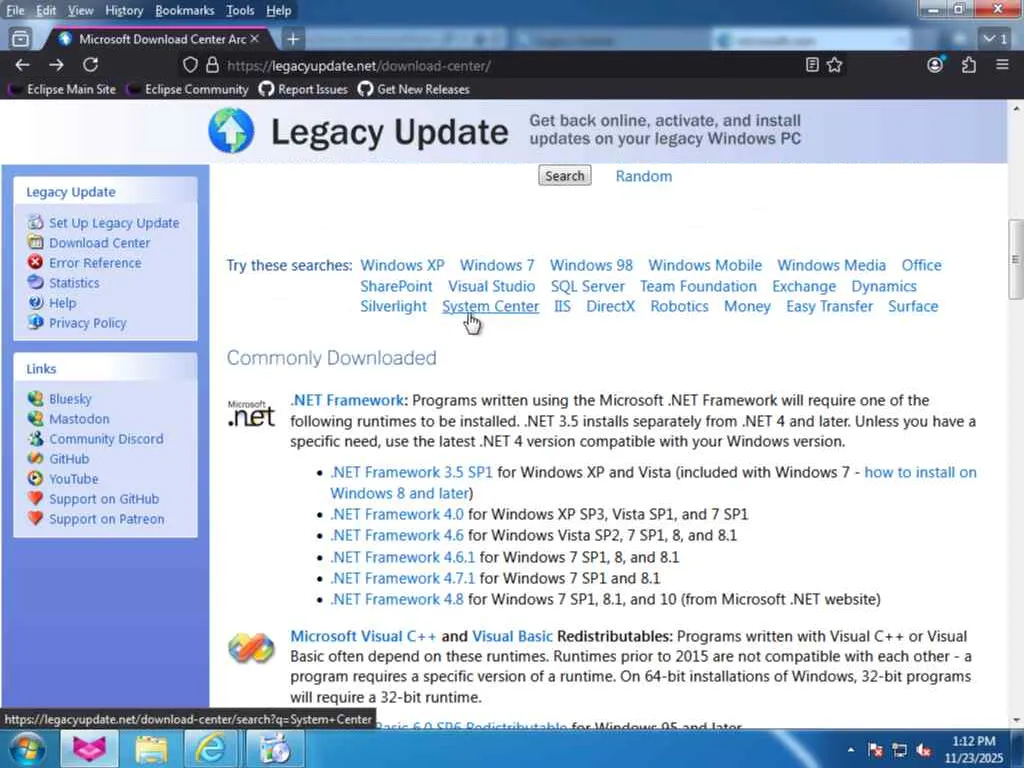Go forward with the forward arrow
The height and width of the screenshot is (768, 1024).
pyautogui.click(x=56, y=65)
